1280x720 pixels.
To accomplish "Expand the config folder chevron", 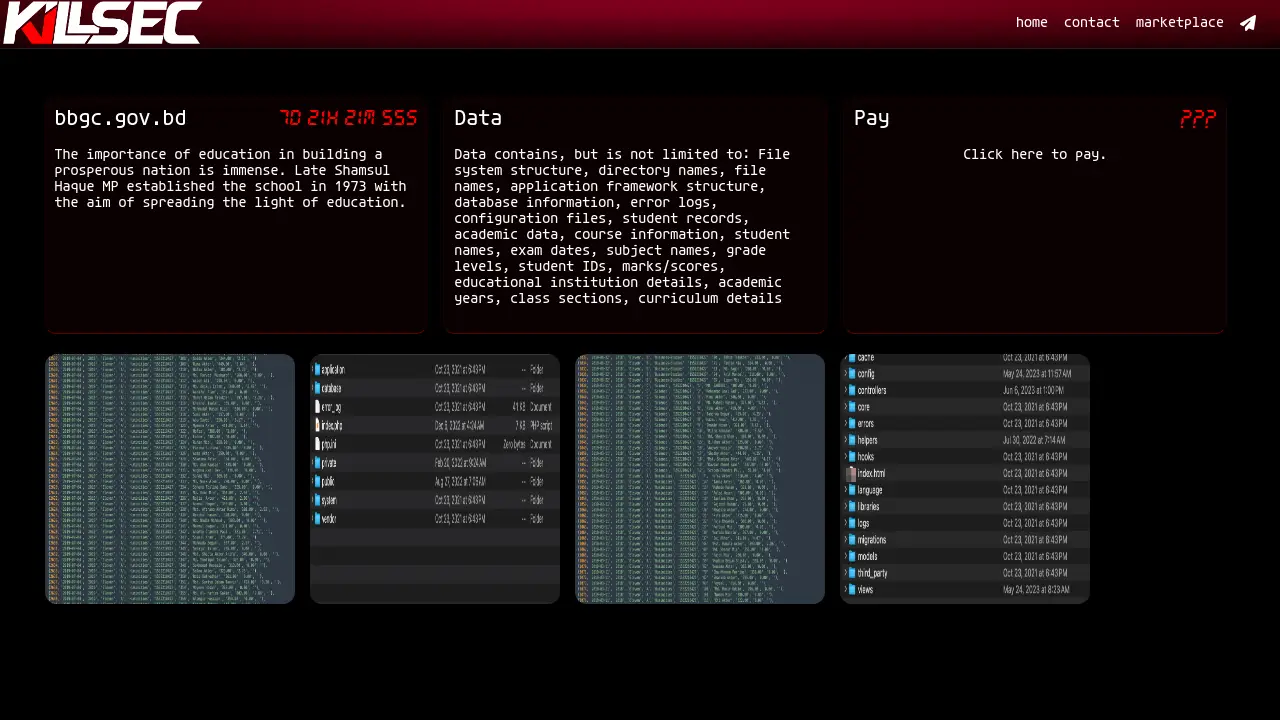I will pos(845,374).
